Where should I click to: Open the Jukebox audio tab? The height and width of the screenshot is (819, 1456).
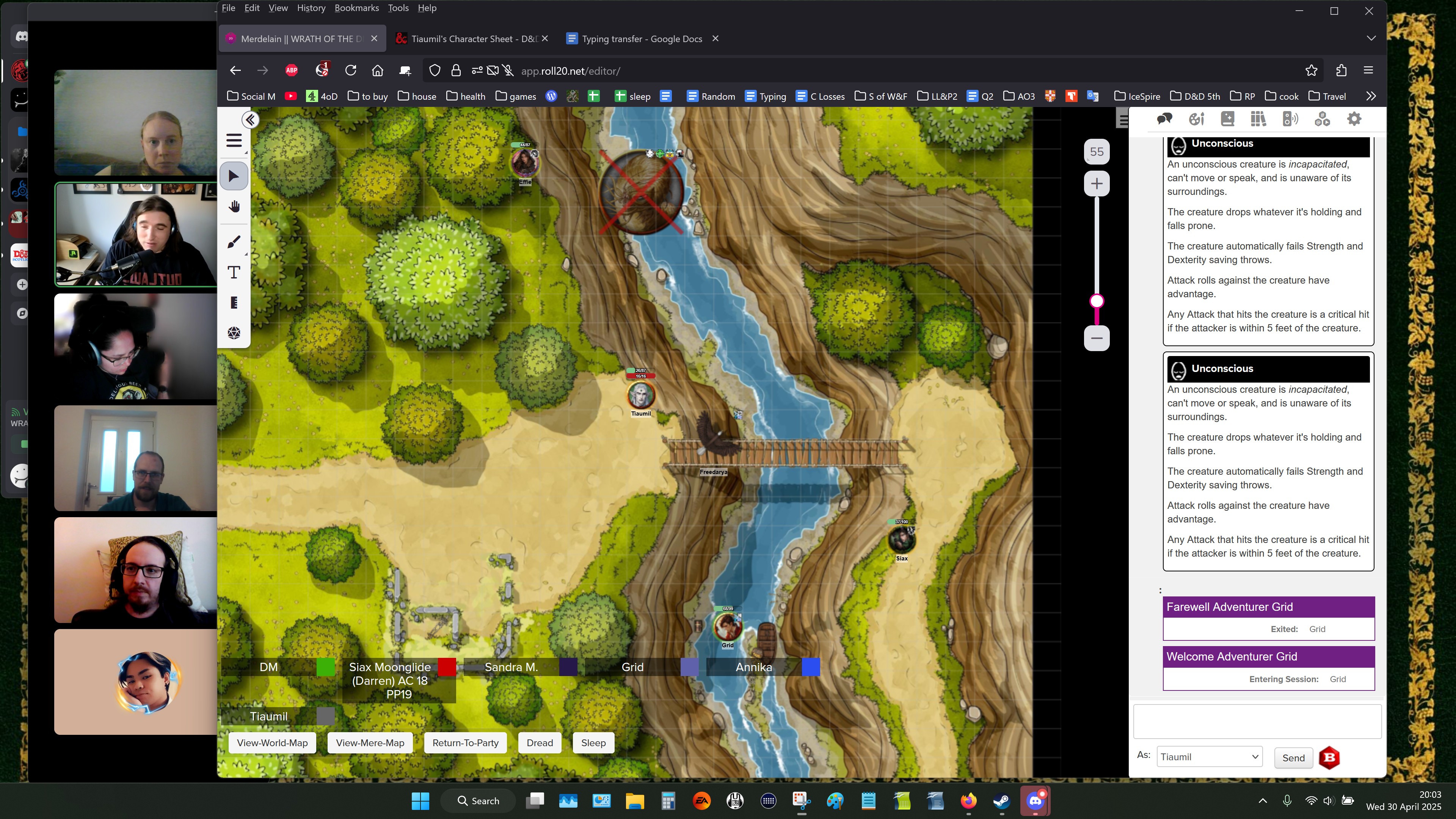(1290, 119)
